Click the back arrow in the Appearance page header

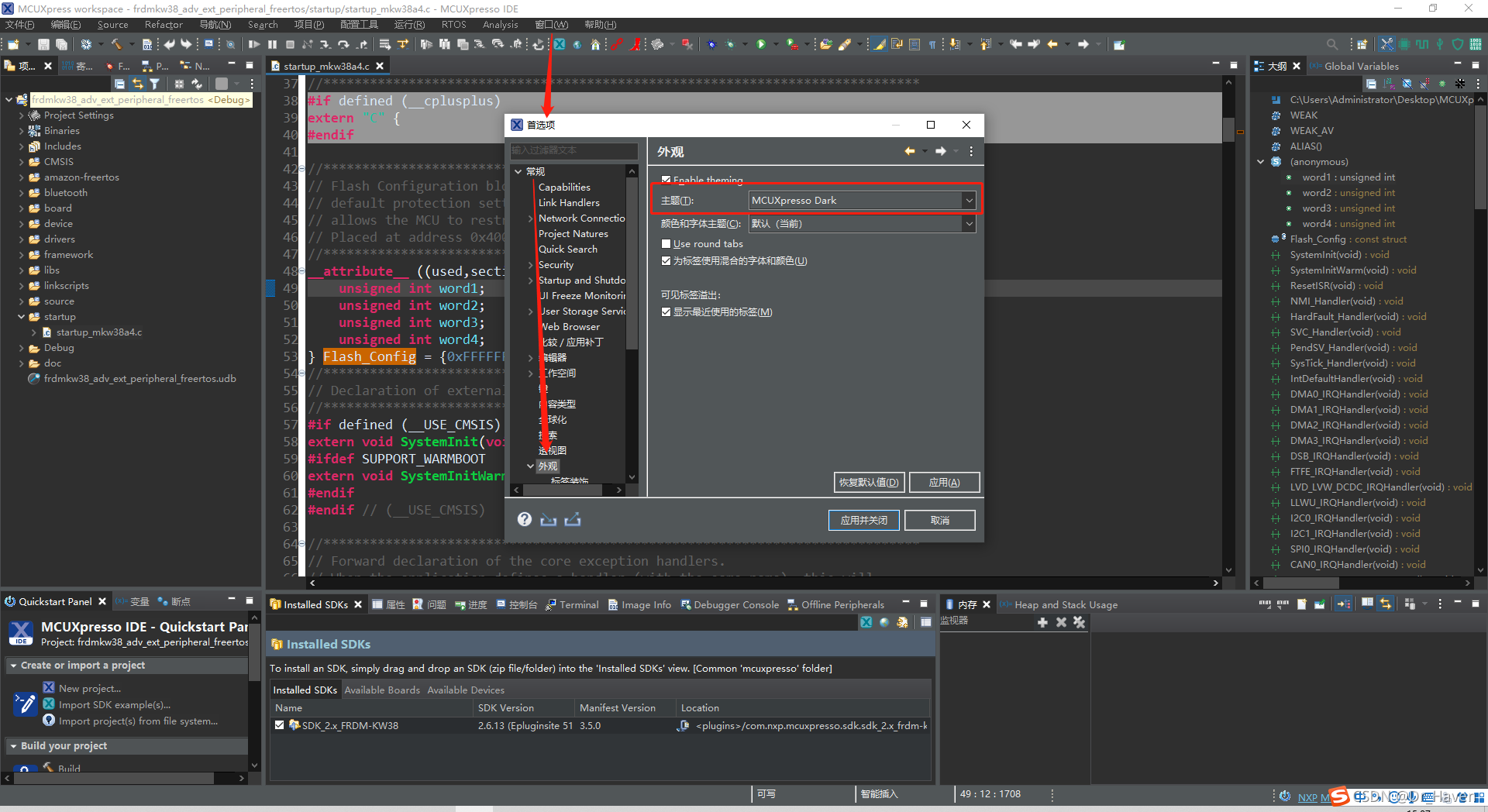pos(910,151)
